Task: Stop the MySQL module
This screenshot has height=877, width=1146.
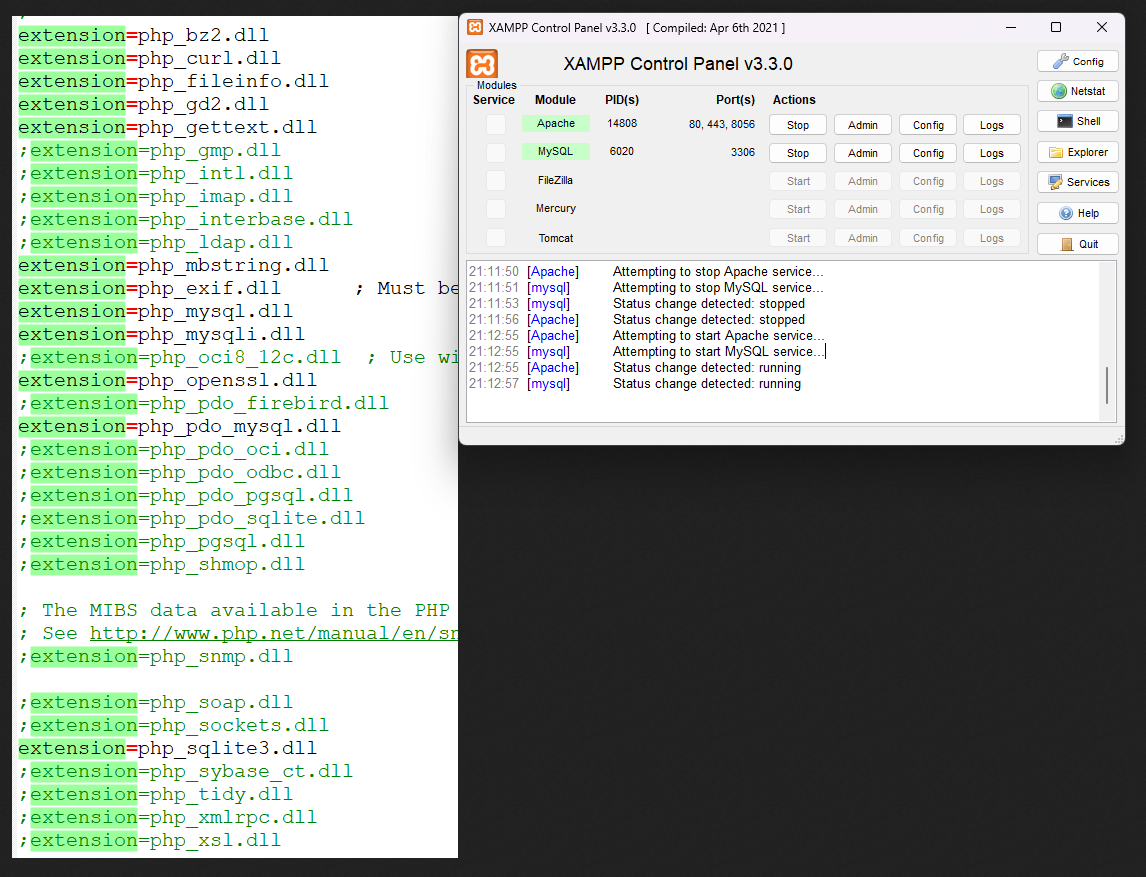Action: 797,153
